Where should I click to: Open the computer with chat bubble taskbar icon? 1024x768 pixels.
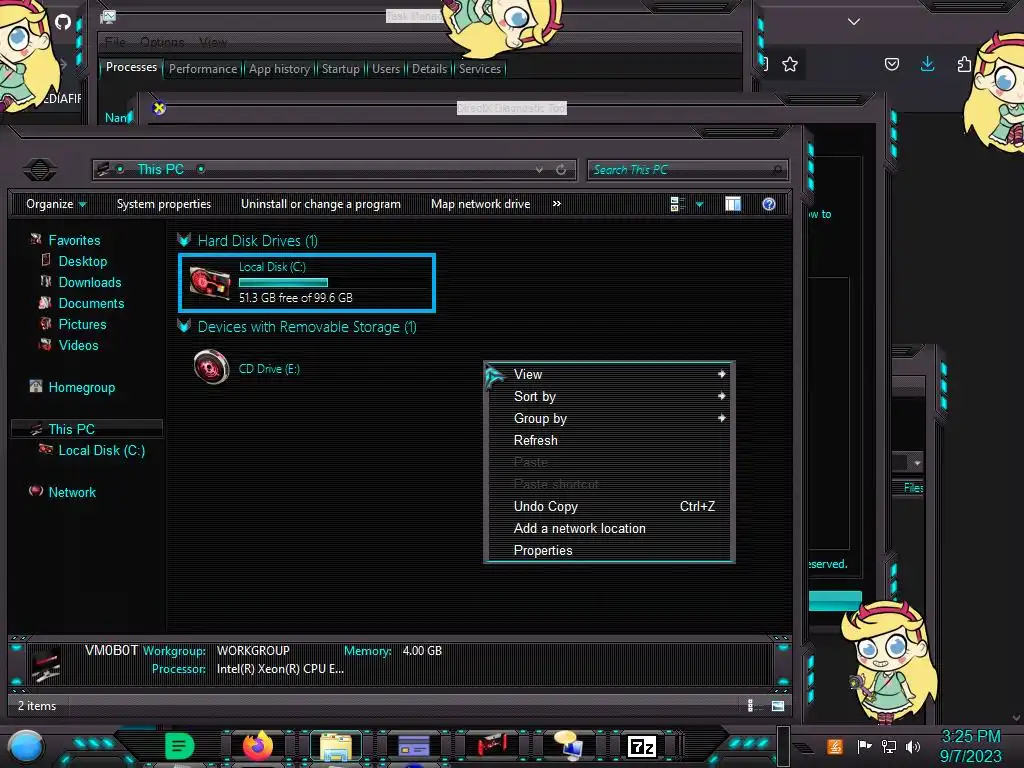point(568,746)
